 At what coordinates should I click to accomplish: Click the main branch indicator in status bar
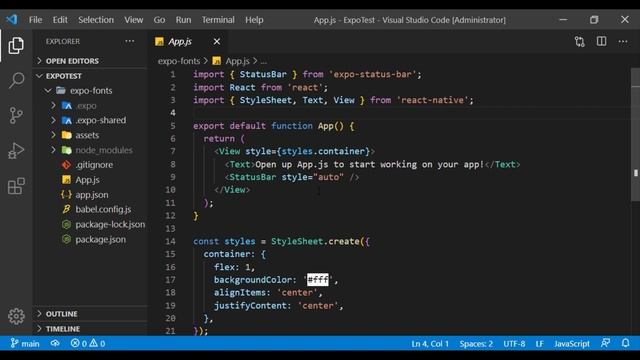(x=25, y=344)
